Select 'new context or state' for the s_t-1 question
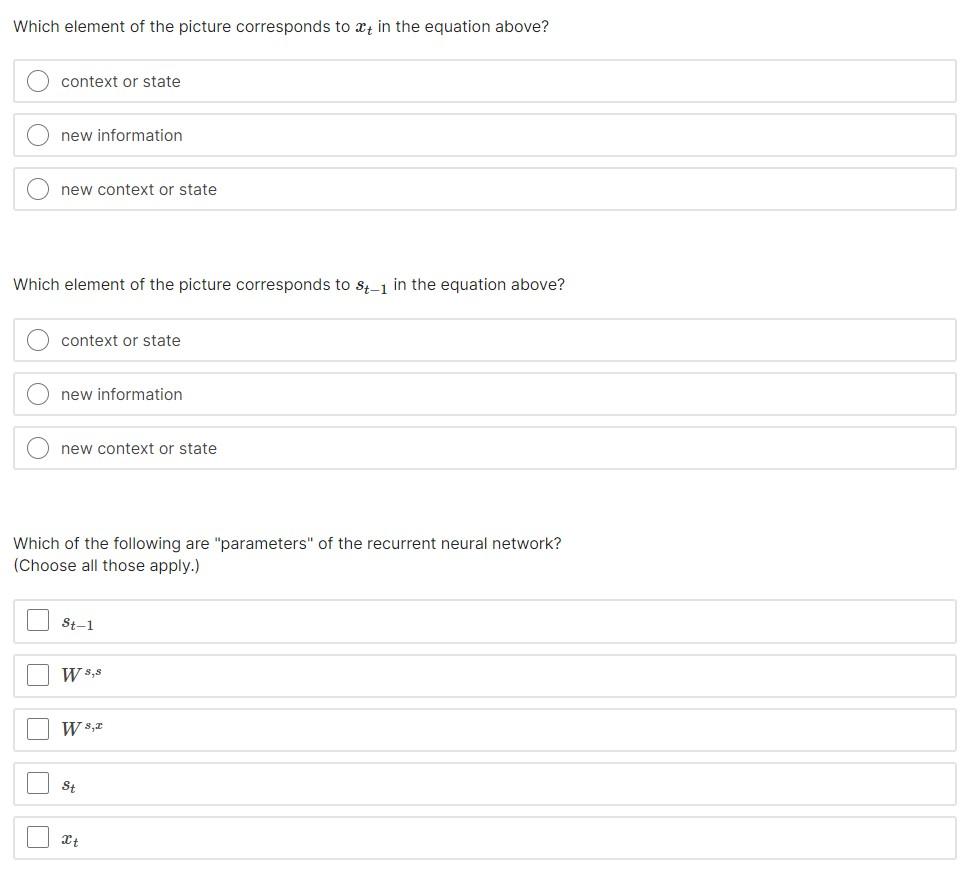This screenshot has height=888, width=975. pos(38,448)
